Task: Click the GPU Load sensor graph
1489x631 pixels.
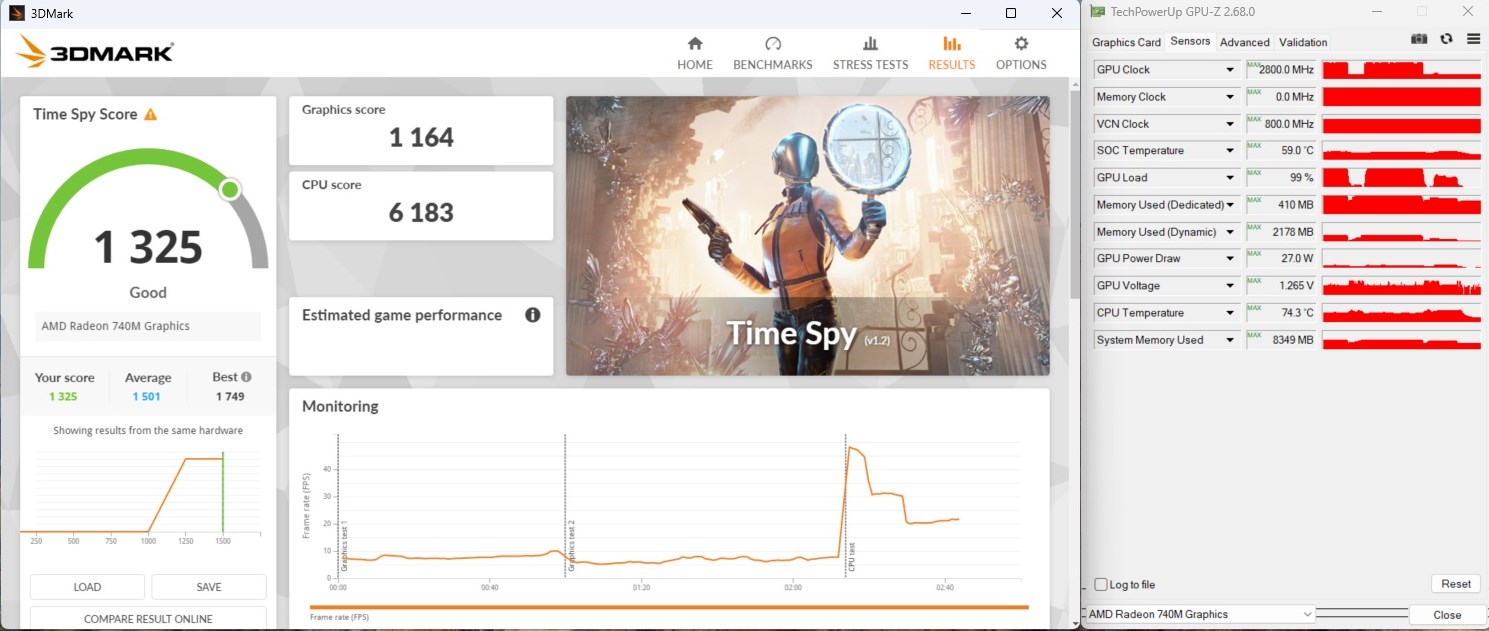Action: [x=1401, y=178]
